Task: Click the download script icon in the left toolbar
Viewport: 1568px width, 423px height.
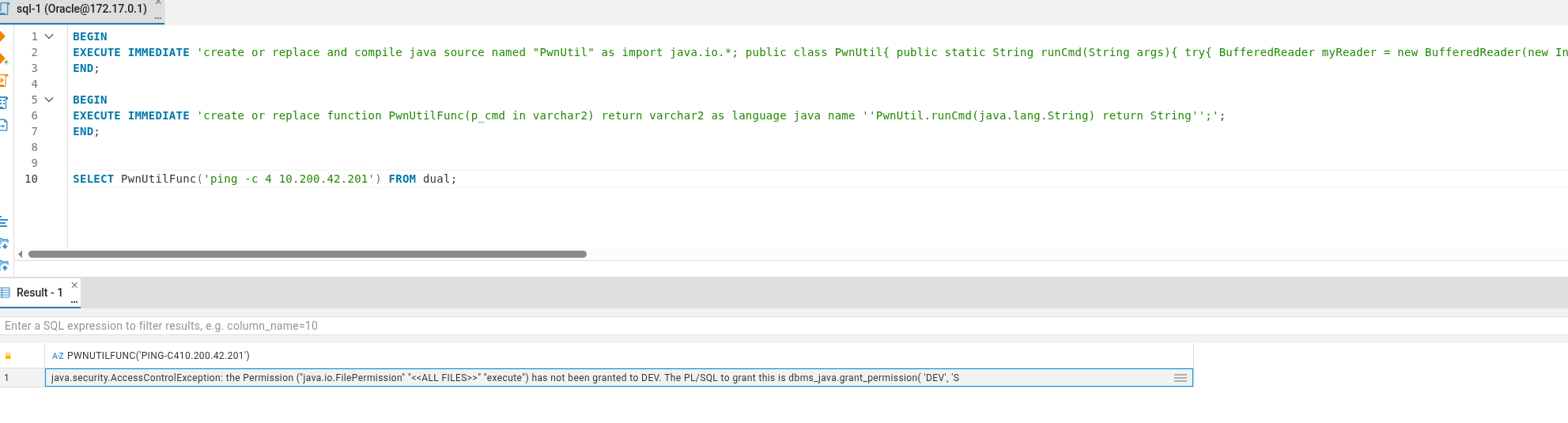Action: coord(4,244)
